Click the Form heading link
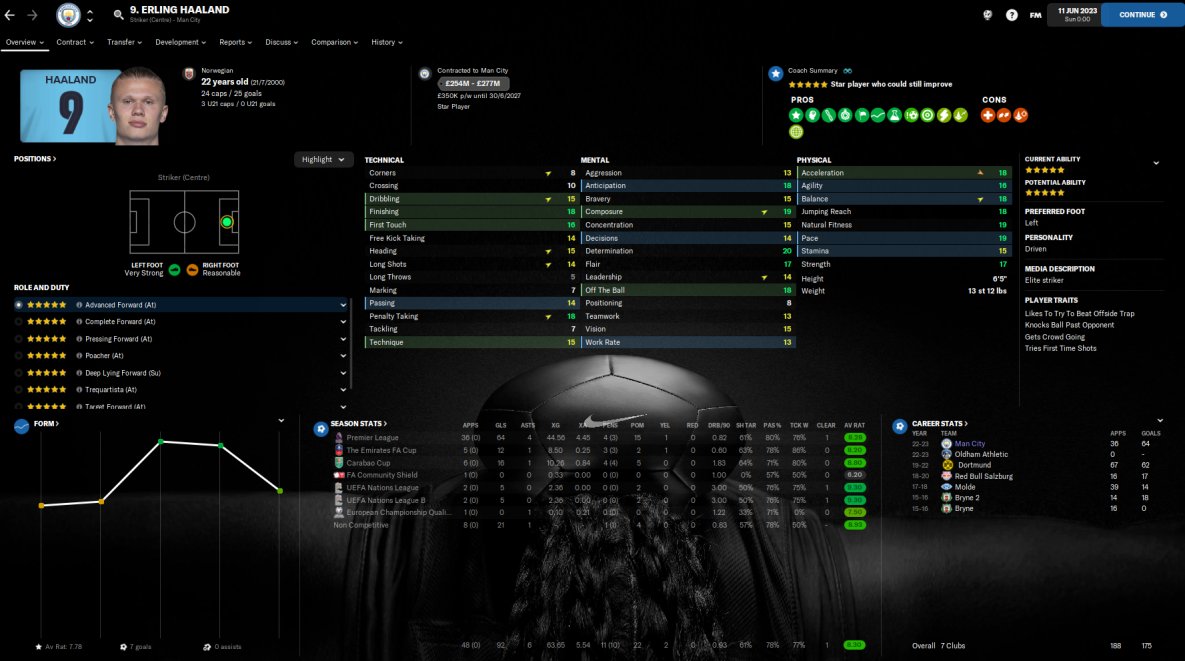 pyautogui.click(x=46, y=424)
